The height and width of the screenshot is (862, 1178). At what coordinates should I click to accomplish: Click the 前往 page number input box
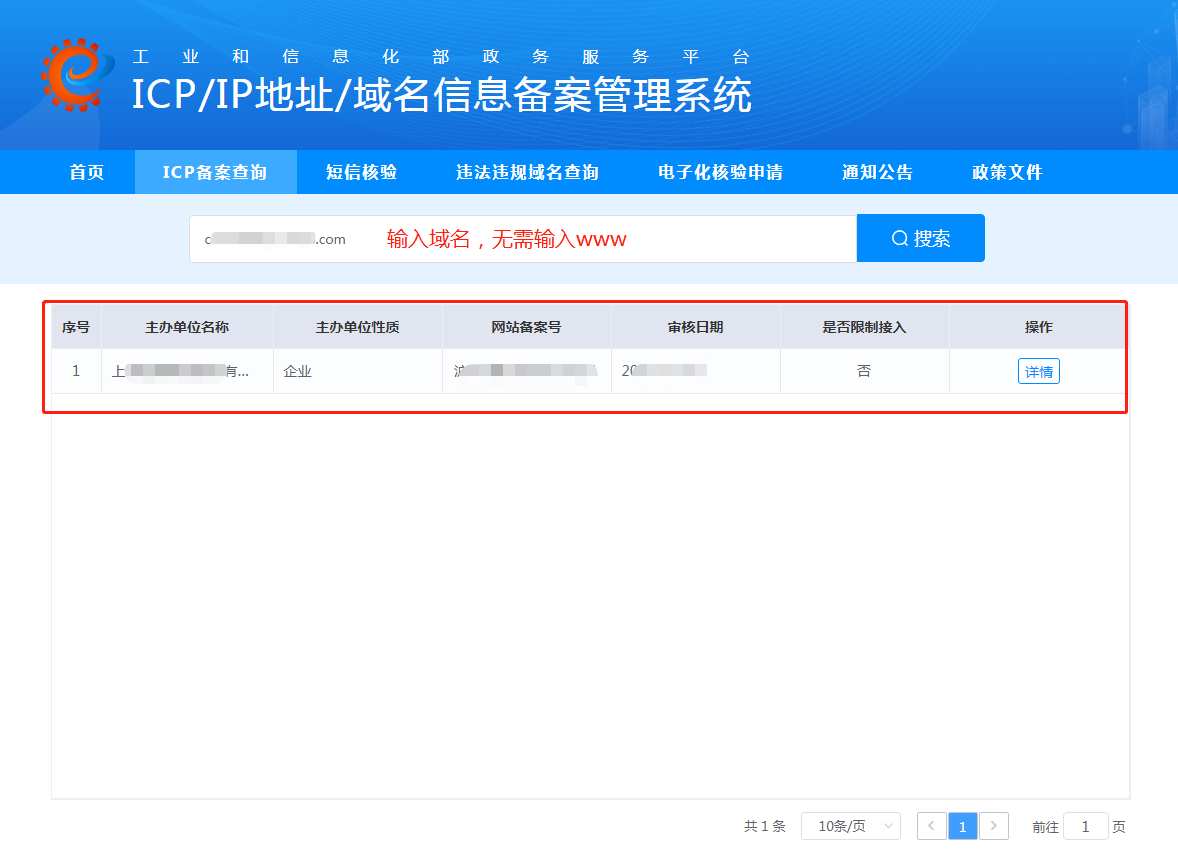point(1085,826)
